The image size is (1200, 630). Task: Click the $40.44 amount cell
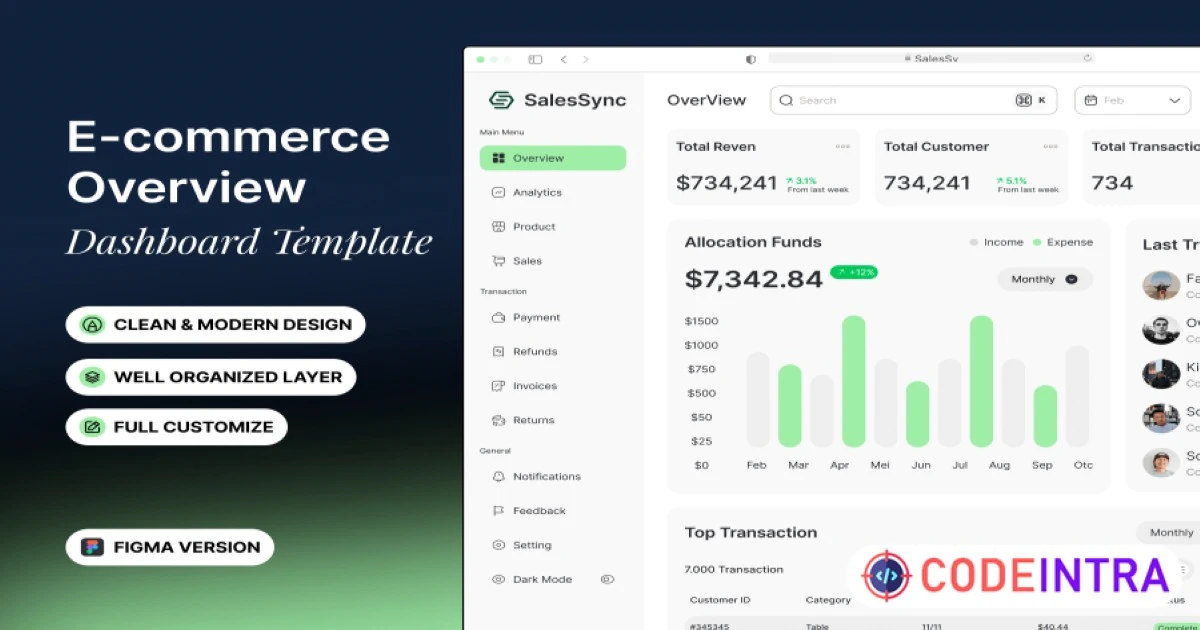(x=1053, y=627)
